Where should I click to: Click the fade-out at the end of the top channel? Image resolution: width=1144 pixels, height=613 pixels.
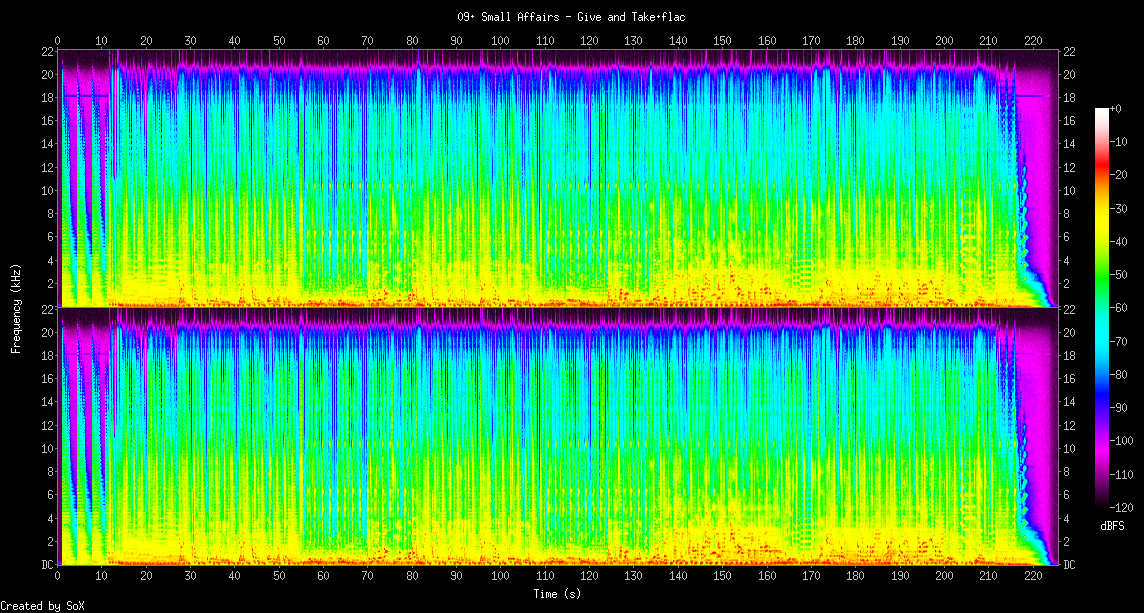pyautogui.click(x=1030, y=220)
